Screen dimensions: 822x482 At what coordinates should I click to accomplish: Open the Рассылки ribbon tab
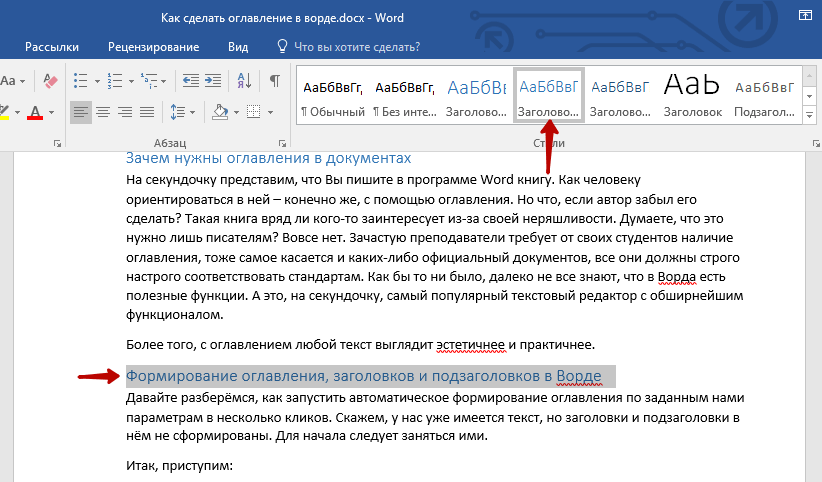(54, 46)
